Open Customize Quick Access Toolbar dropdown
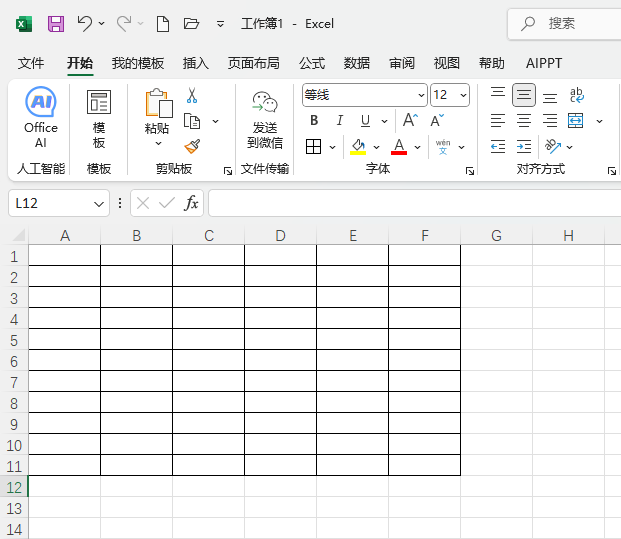 point(221,24)
